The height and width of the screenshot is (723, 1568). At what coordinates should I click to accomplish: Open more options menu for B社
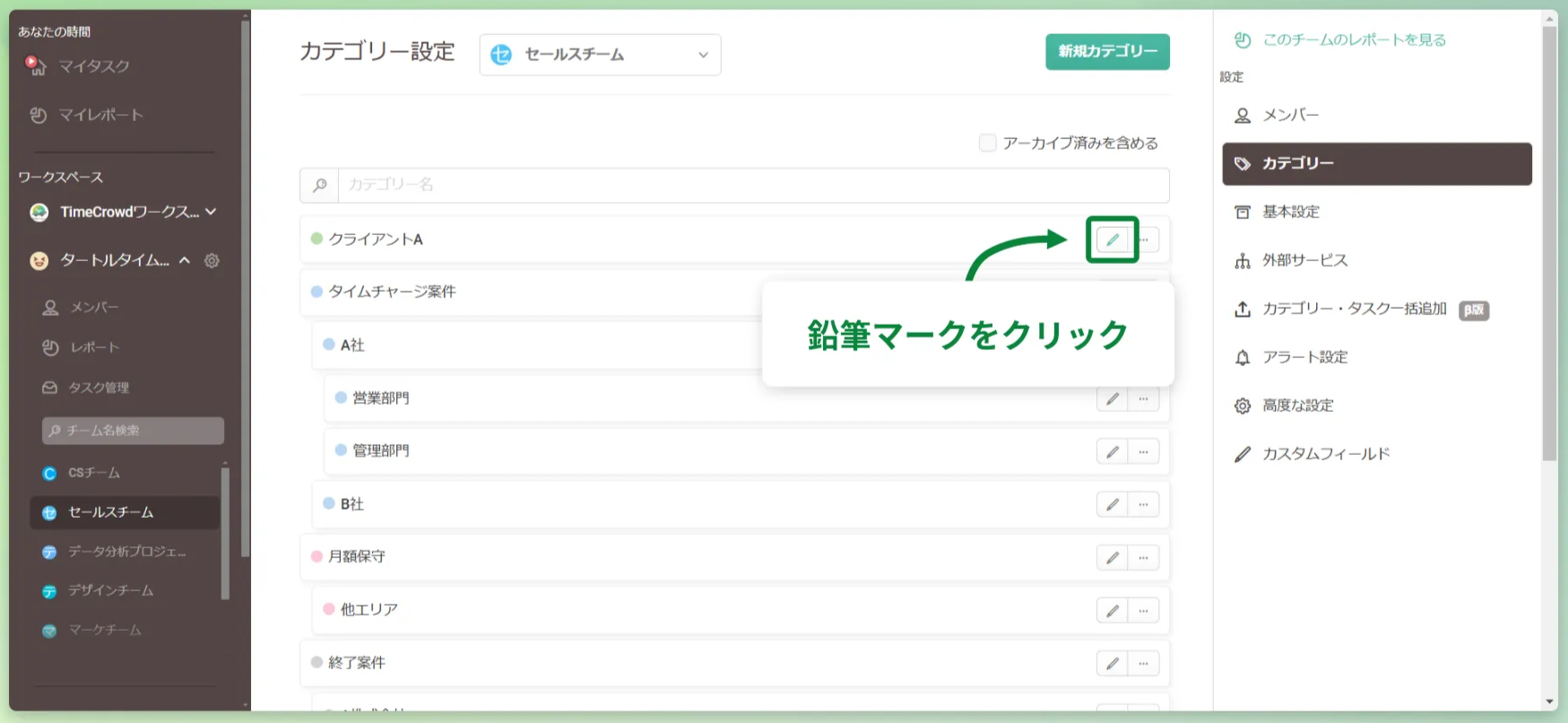1143,505
